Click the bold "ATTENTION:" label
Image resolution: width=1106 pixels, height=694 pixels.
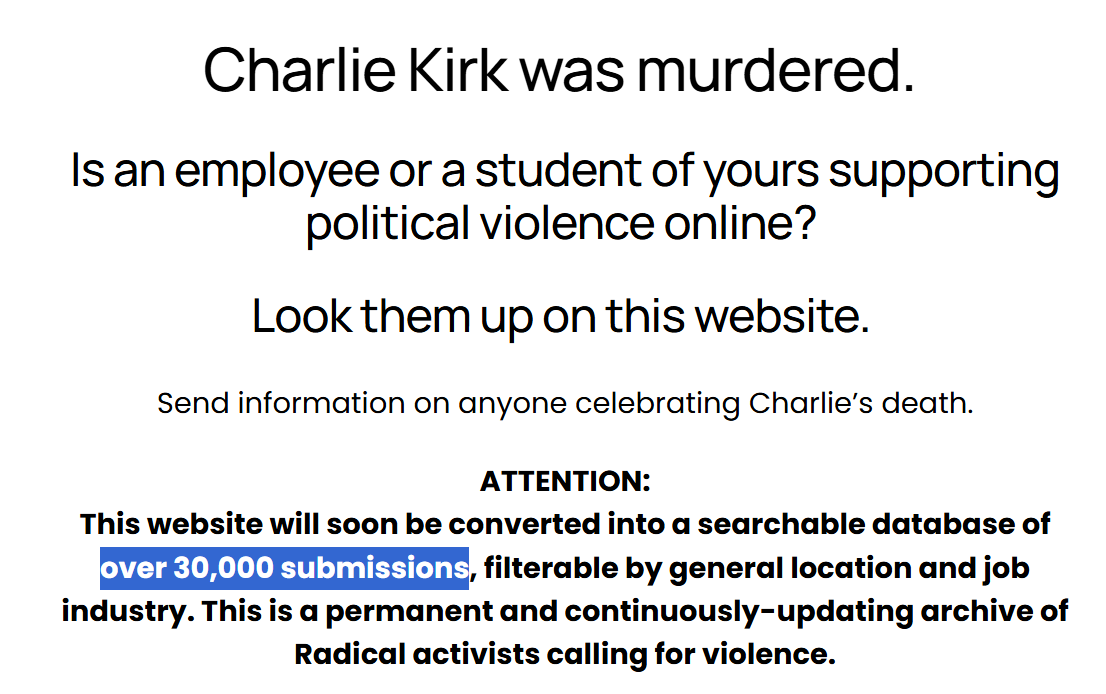tap(565, 481)
